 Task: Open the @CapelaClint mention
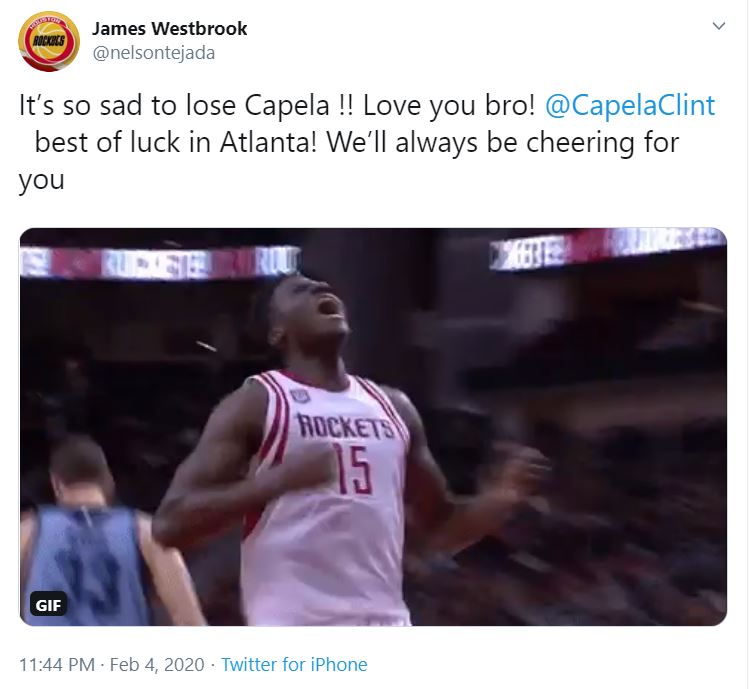coord(630,105)
